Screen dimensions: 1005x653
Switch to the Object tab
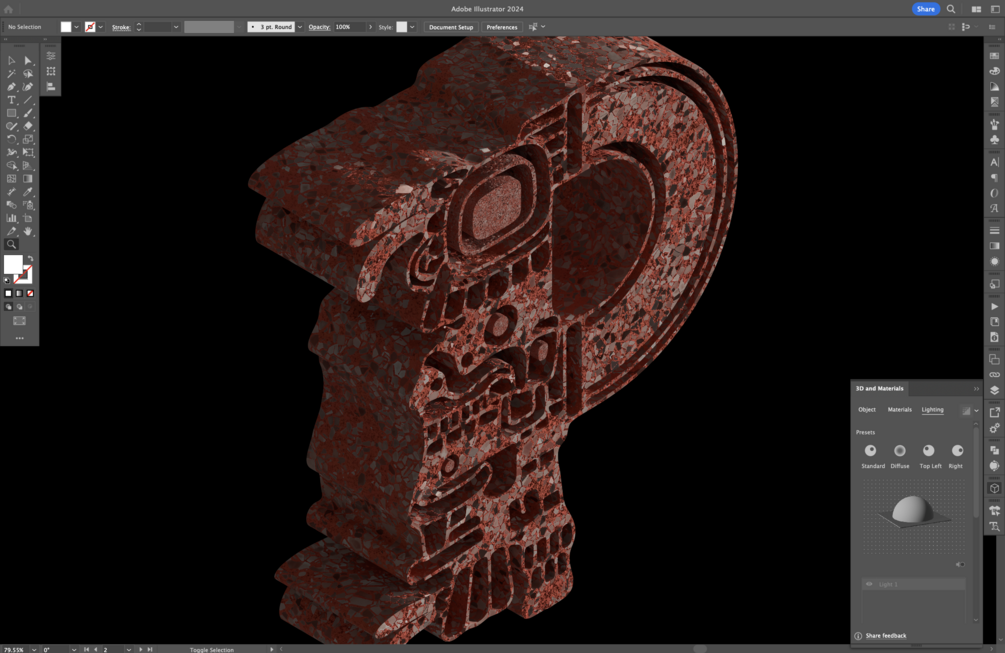pyautogui.click(x=867, y=409)
